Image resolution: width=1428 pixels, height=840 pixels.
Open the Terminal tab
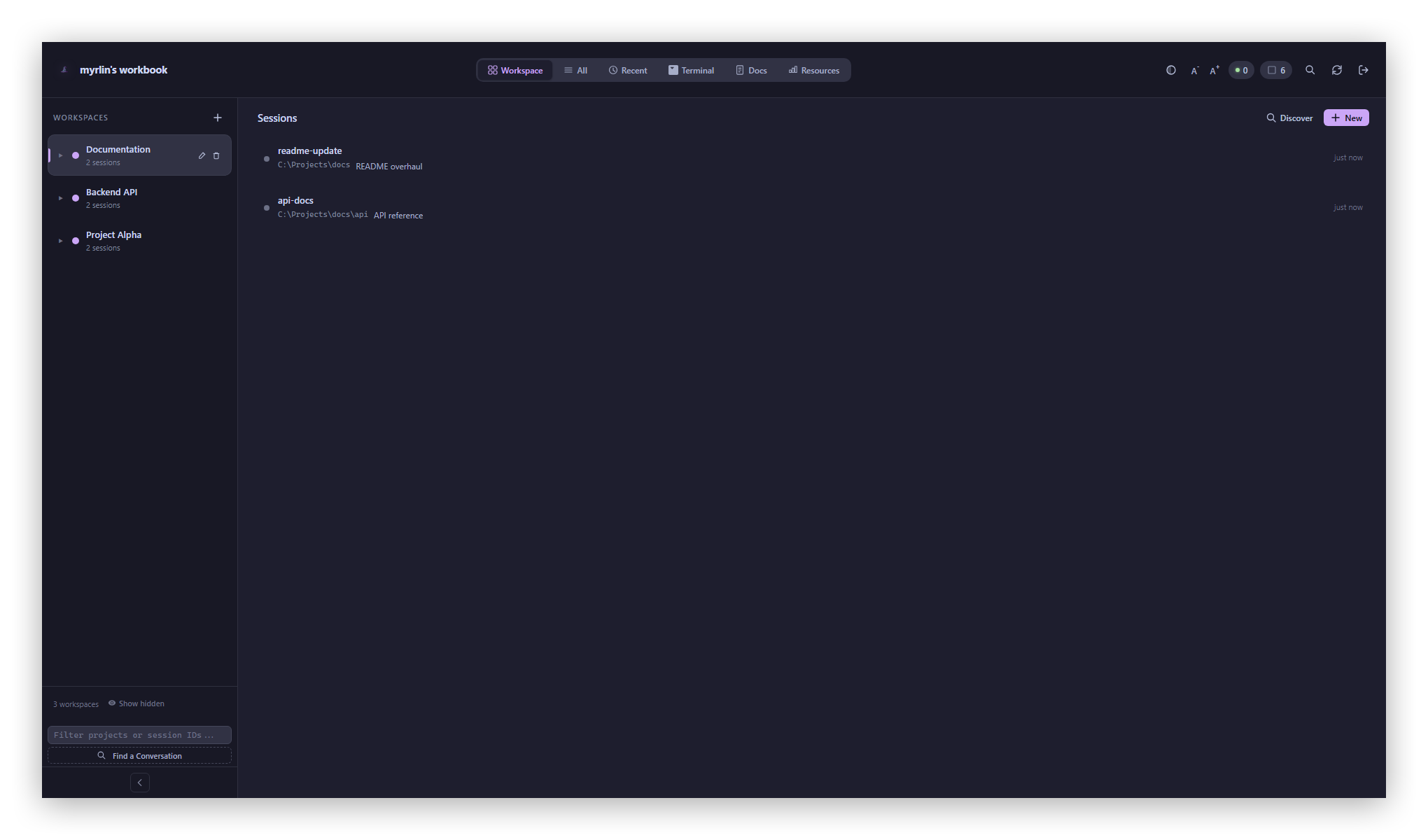tap(691, 70)
